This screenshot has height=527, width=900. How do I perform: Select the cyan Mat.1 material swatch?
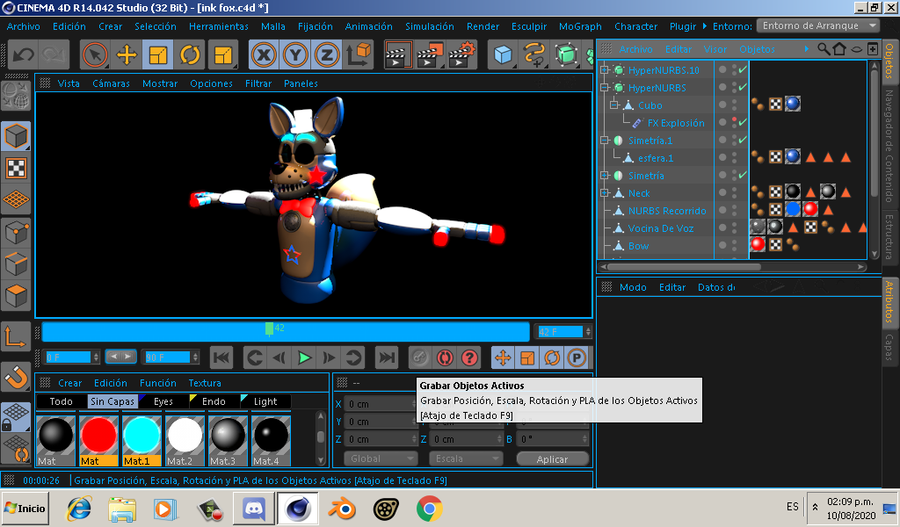142,440
